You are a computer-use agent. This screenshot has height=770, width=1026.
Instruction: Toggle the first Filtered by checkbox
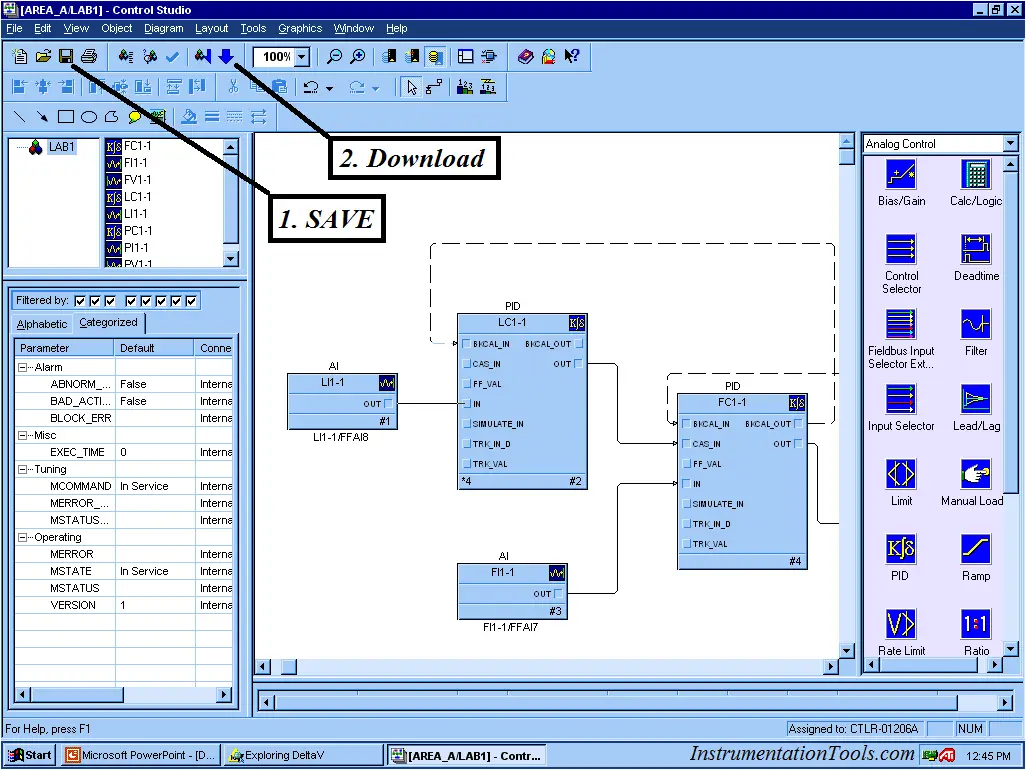pos(80,301)
